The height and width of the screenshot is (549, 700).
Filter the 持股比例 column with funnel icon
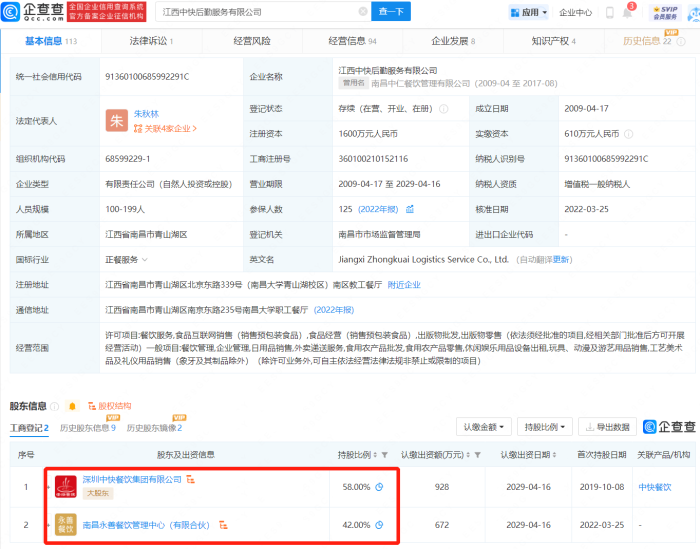(x=385, y=455)
